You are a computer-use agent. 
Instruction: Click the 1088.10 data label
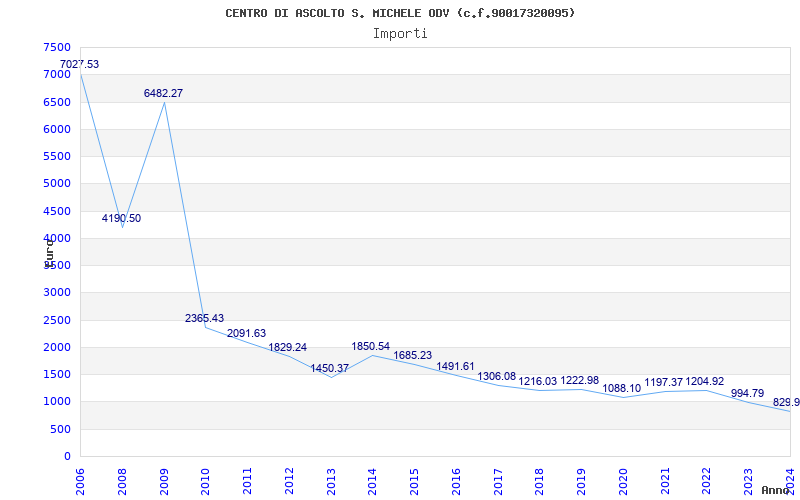point(621,389)
